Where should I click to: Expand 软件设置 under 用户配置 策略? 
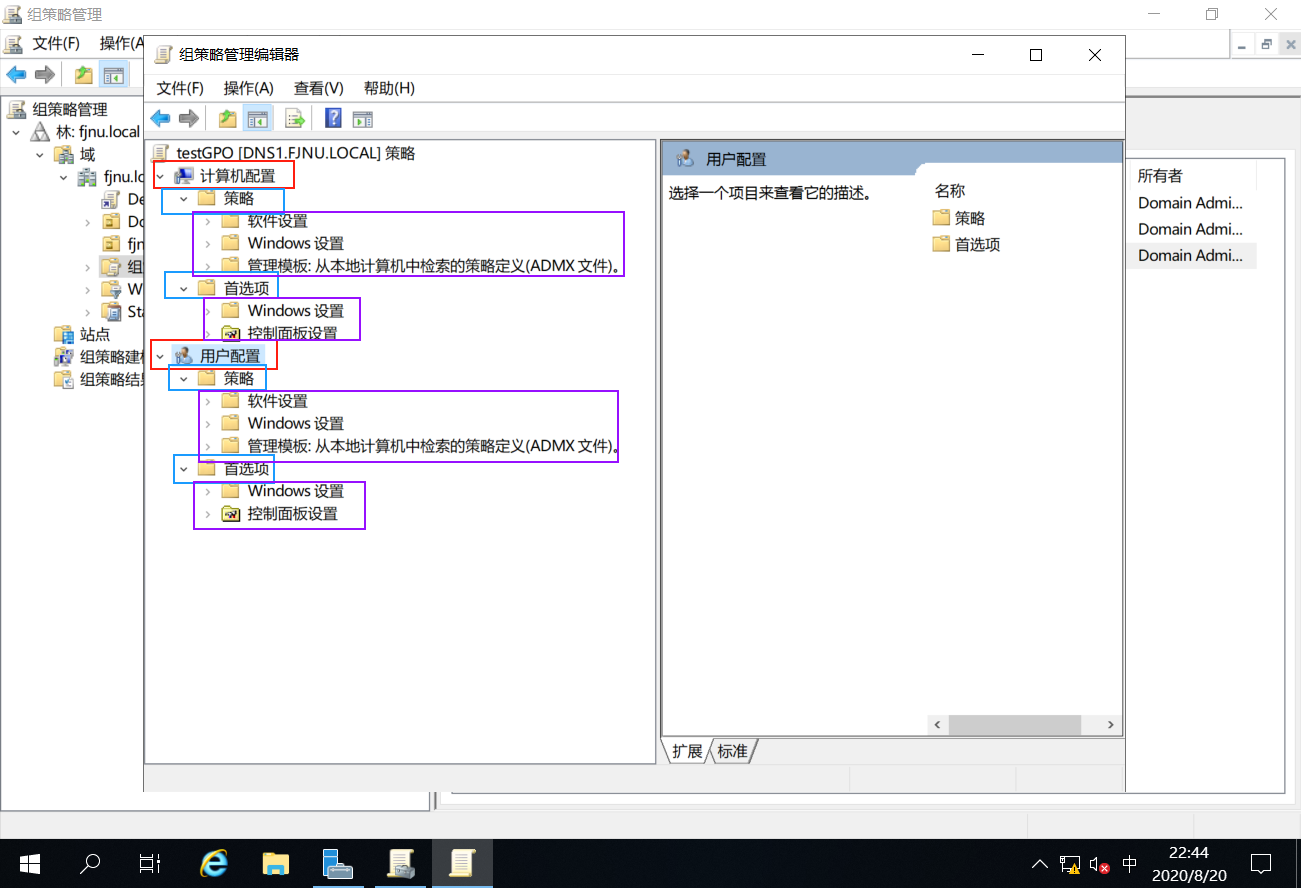tap(208, 401)
